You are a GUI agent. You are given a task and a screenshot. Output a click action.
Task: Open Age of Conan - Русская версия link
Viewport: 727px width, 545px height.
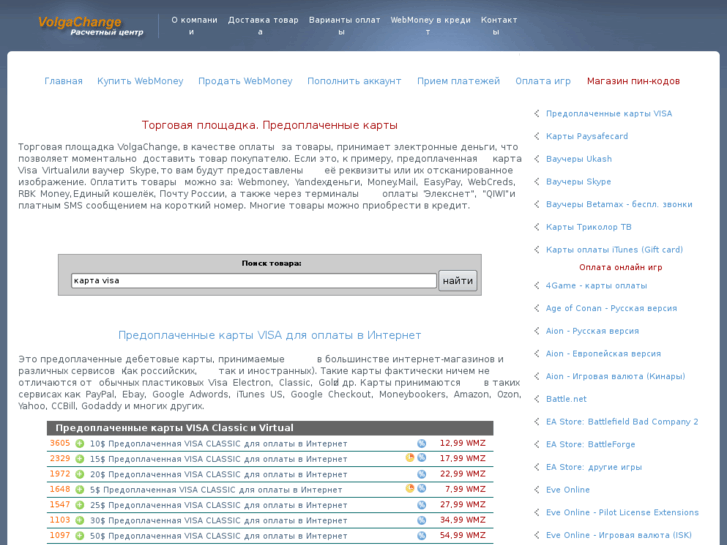pos(611,308)
